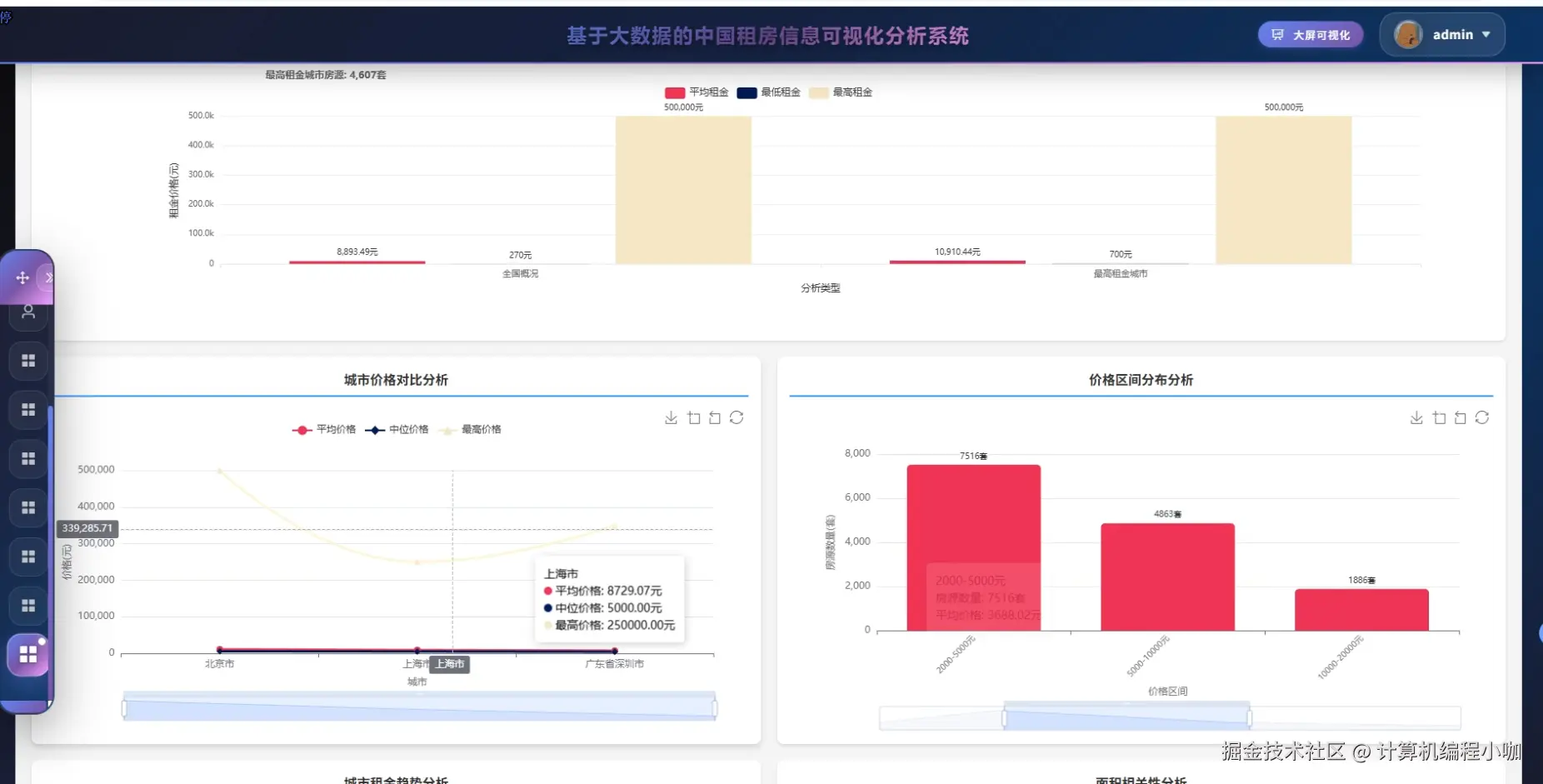Toggle the 平均租金 legend series

pyautogui.click(x=697, y=92)
